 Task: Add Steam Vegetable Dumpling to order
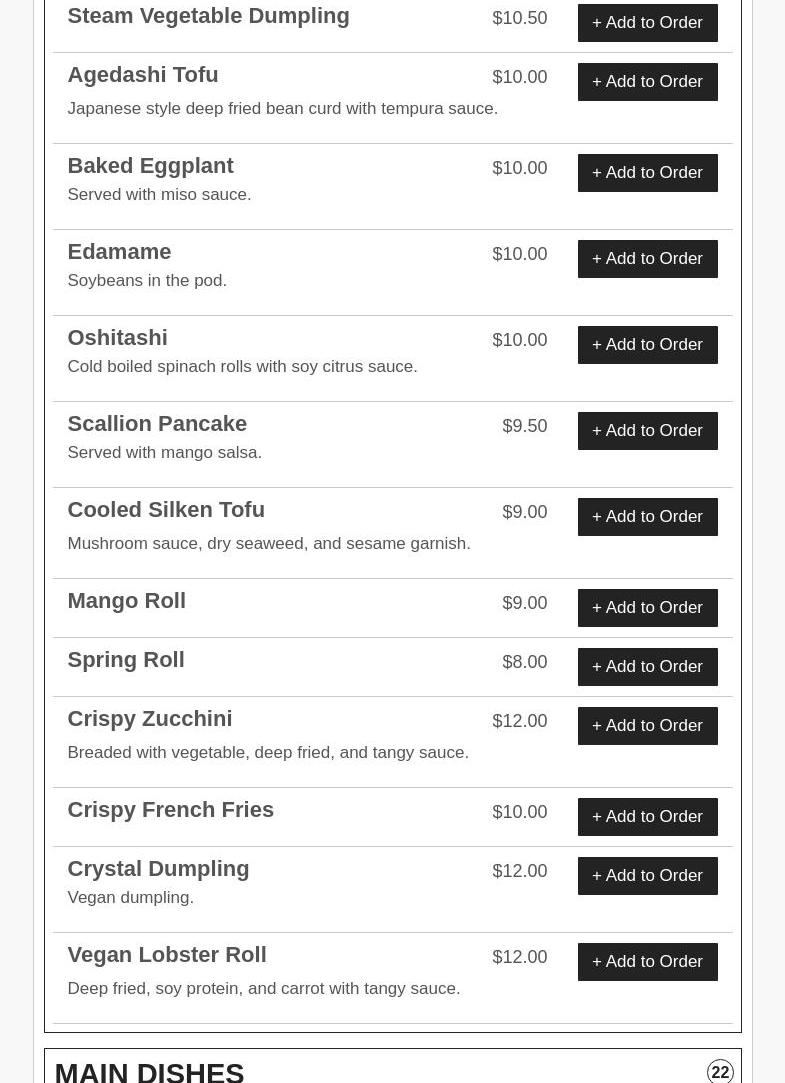[x=647, y=23]
